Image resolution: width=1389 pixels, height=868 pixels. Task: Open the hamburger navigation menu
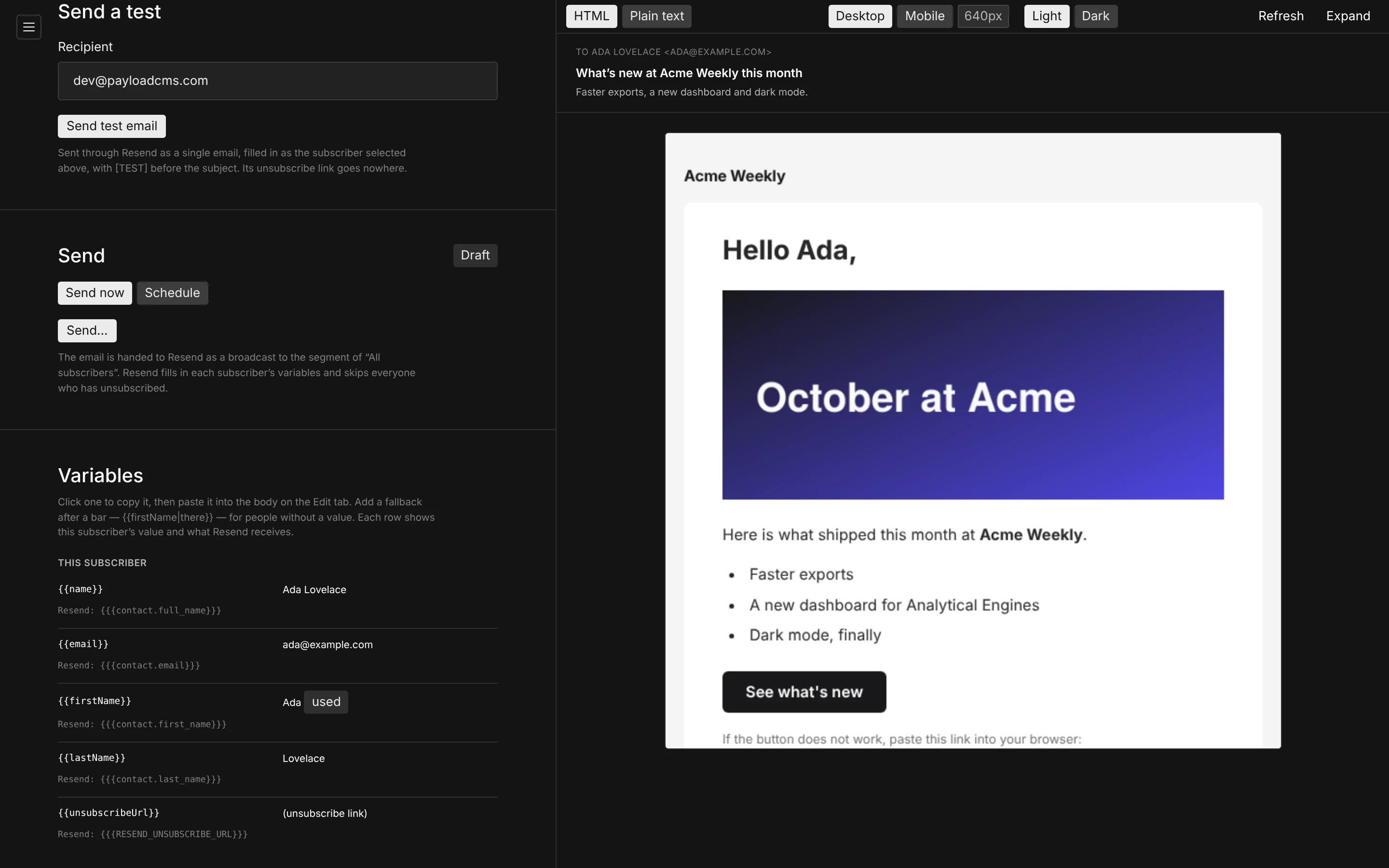[x=29, y=27]
